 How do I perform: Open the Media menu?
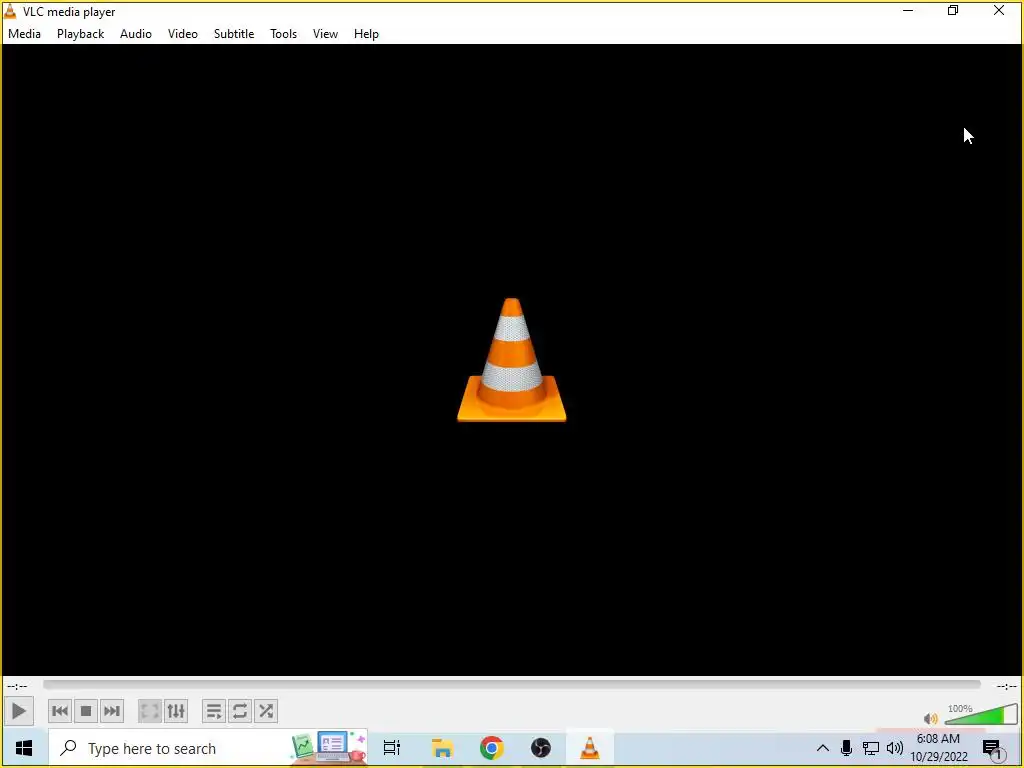coord(24,34)
